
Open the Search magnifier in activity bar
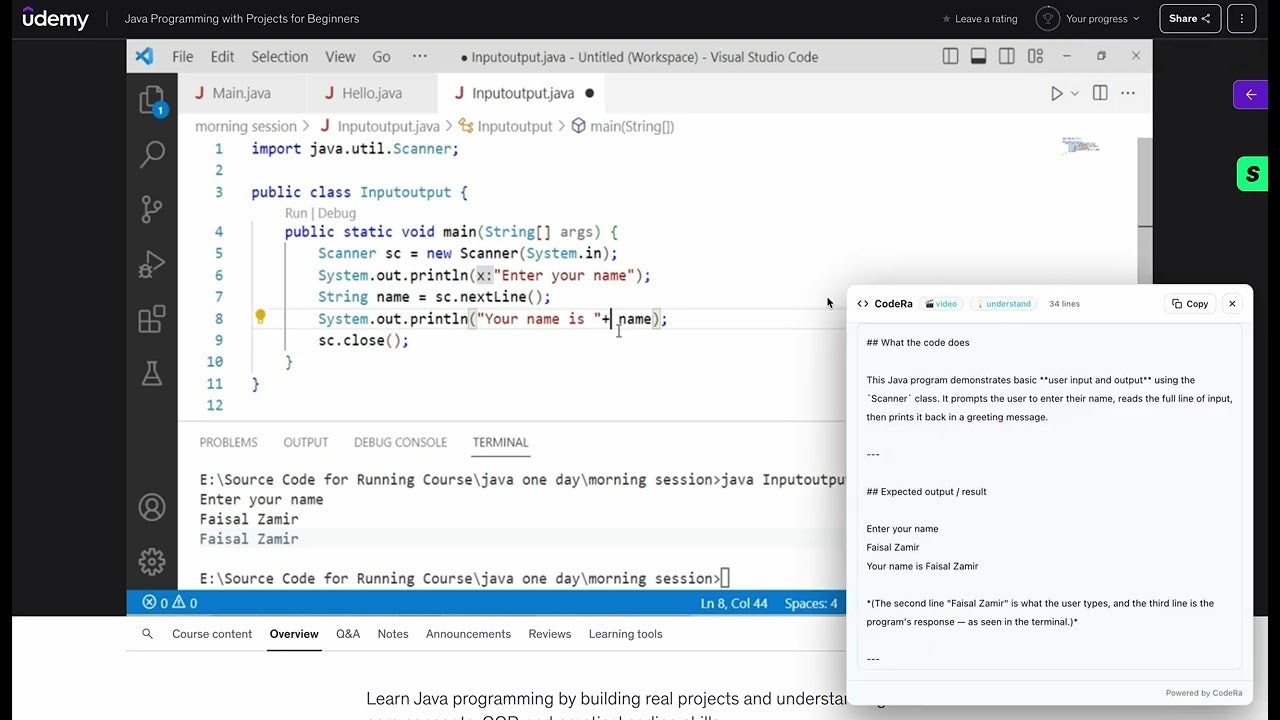tap(152, 154)
